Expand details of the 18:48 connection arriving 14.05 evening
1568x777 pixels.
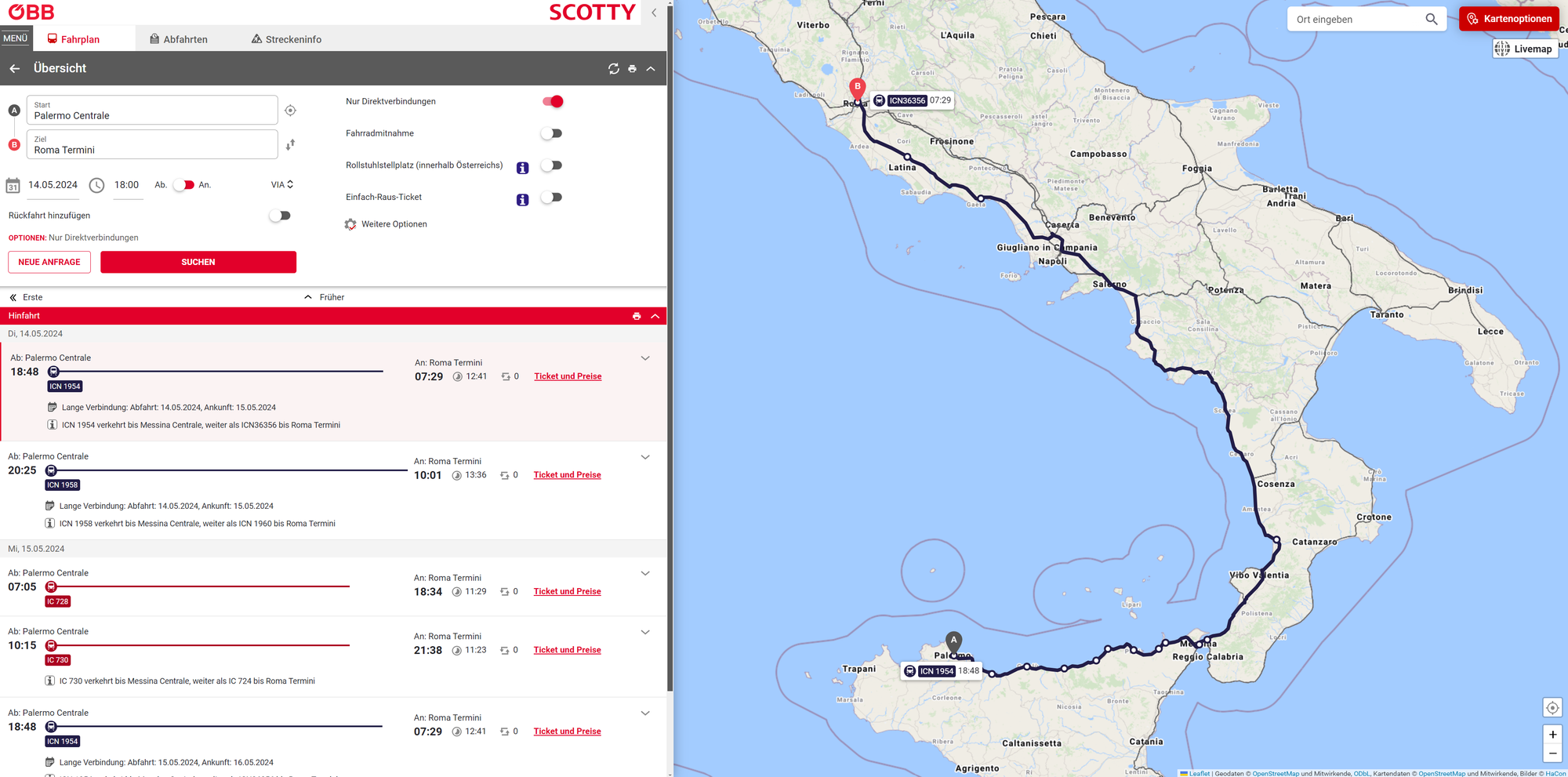pos(645,358)
